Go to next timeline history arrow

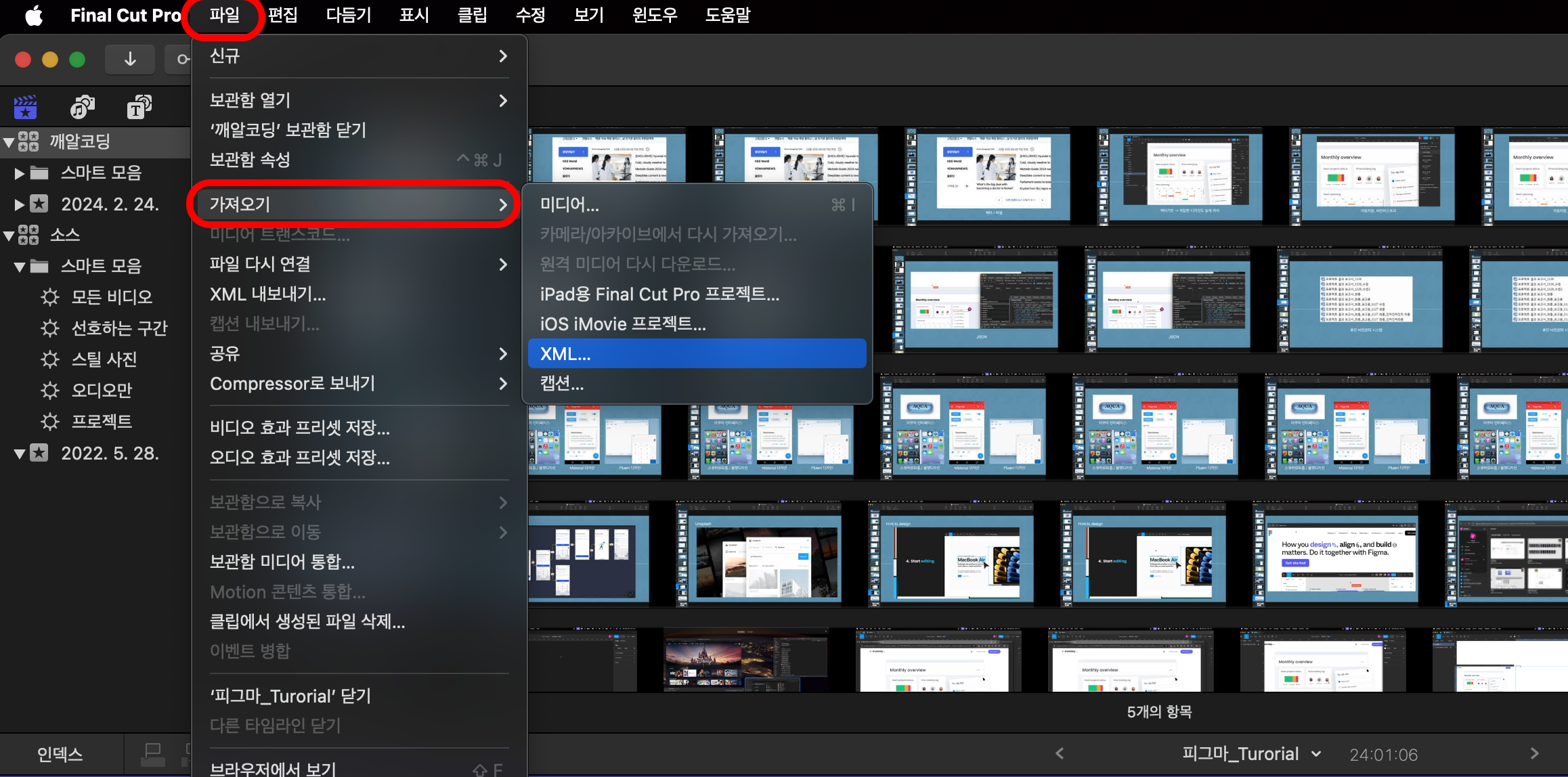(1534, 753)
